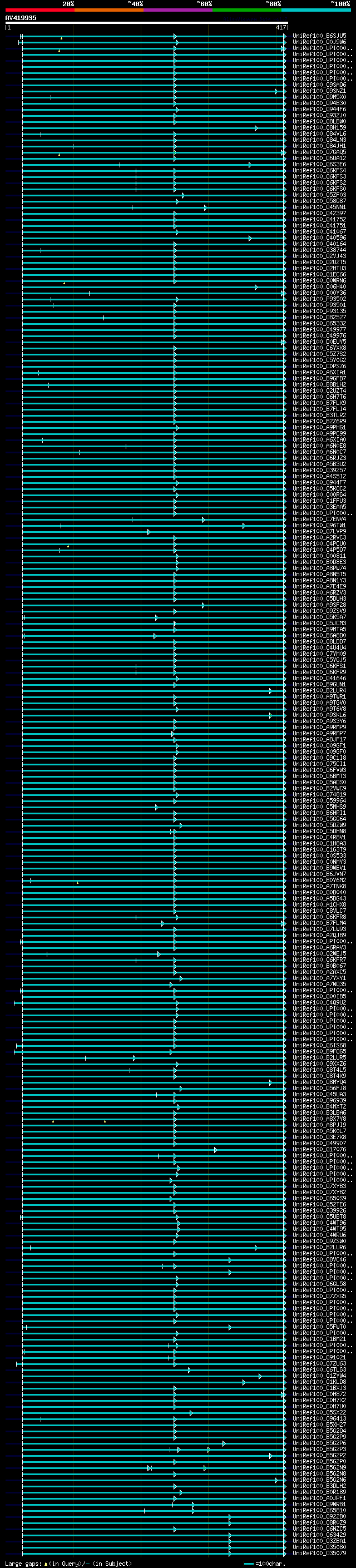The width and height of the screenshot is (356, 1568).
Task: Click the cyan ~100% identity legend segment
Action: pos(316,11)
